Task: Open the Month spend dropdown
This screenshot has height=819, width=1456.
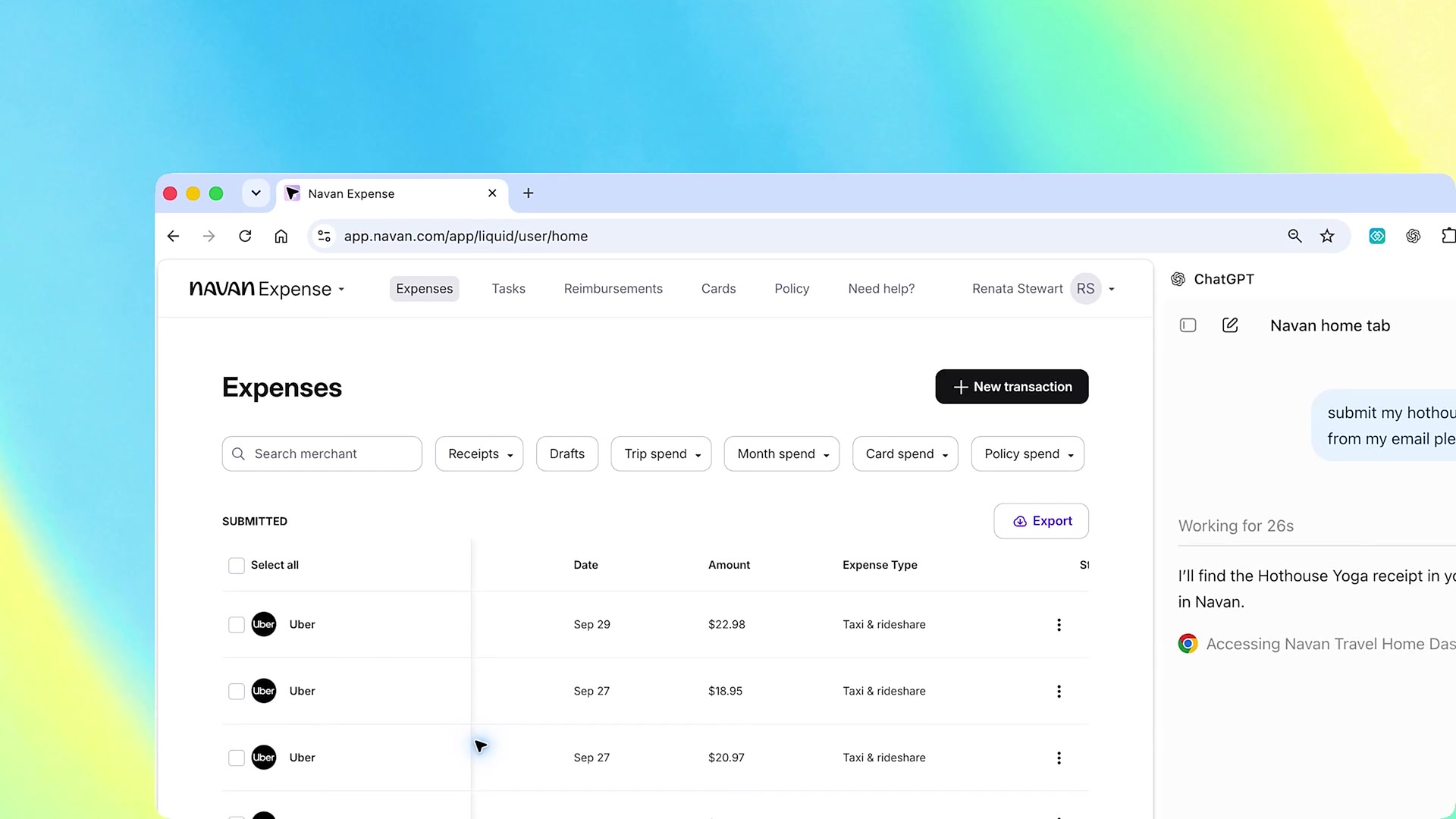Action: [x=782, y=454]
